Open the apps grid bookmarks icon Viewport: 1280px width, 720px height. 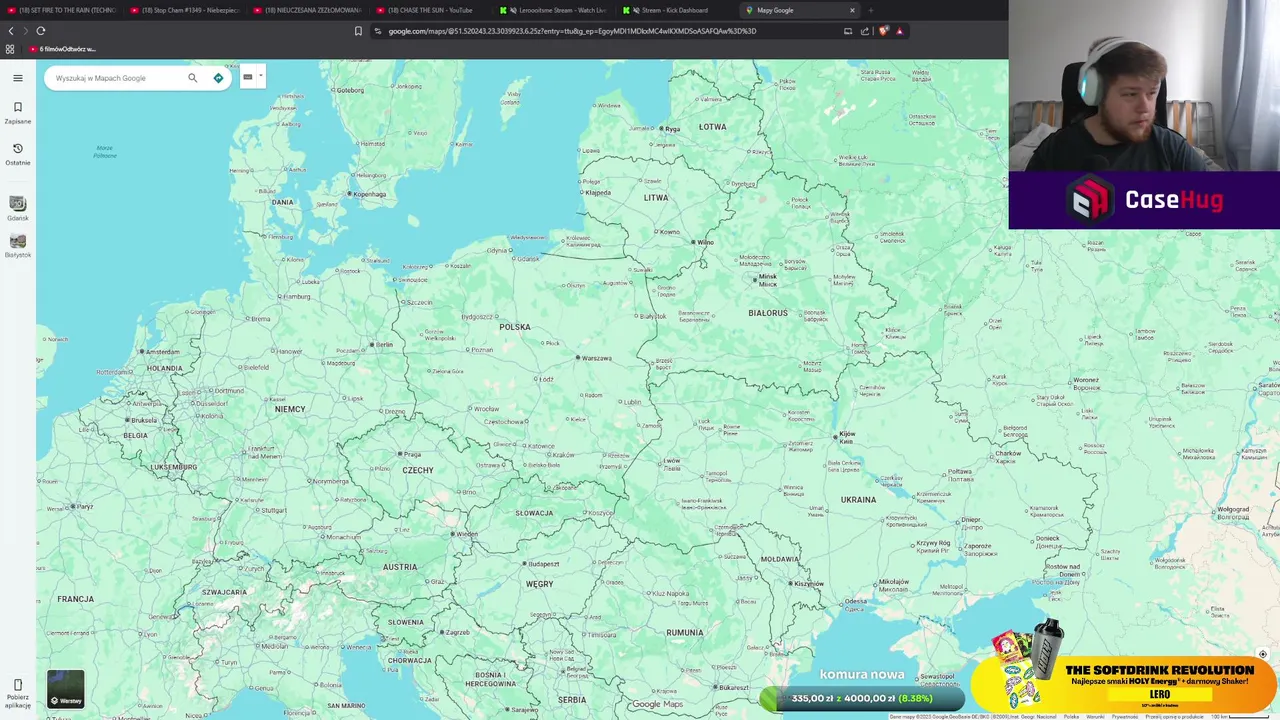(10, 49)
